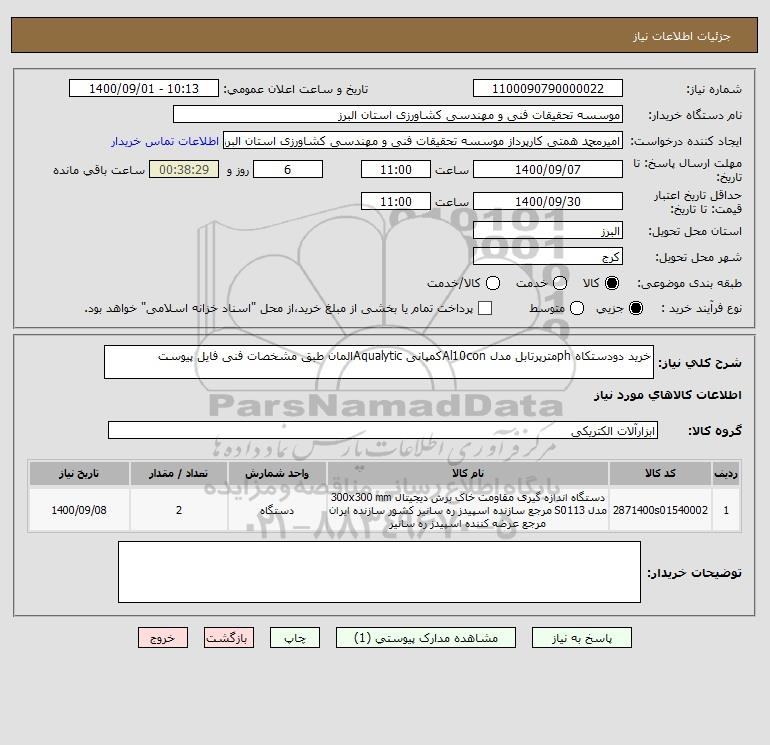Click the تعداد / مقدار column header
This screenshot has height=745, width=770.
179,473
